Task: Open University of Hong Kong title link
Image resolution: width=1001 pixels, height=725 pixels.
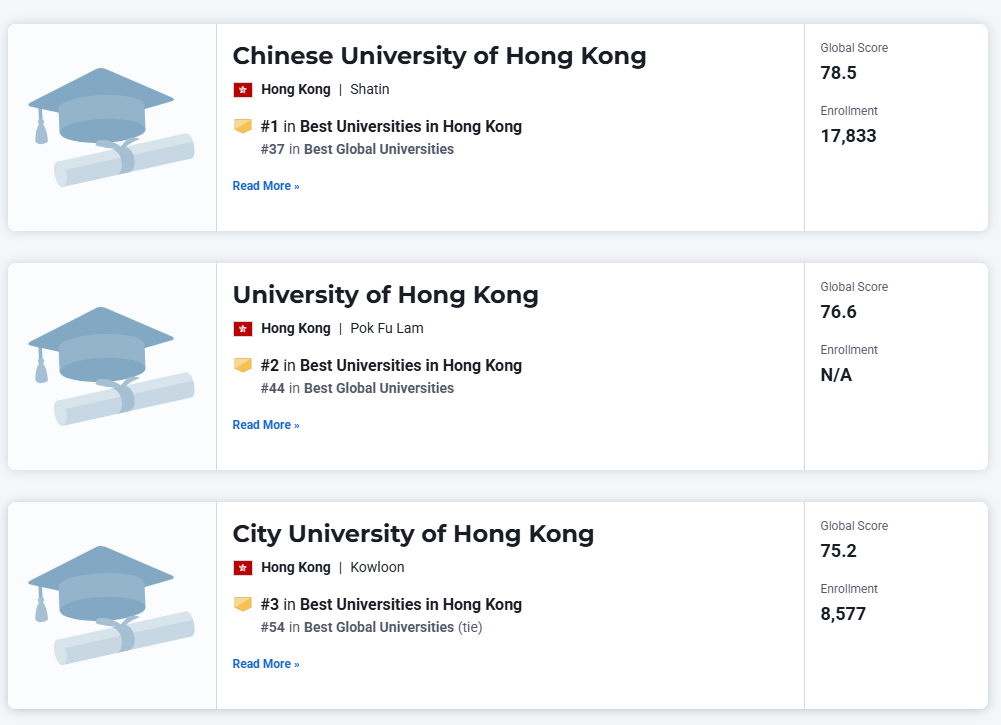Action: tap(385, 295)
